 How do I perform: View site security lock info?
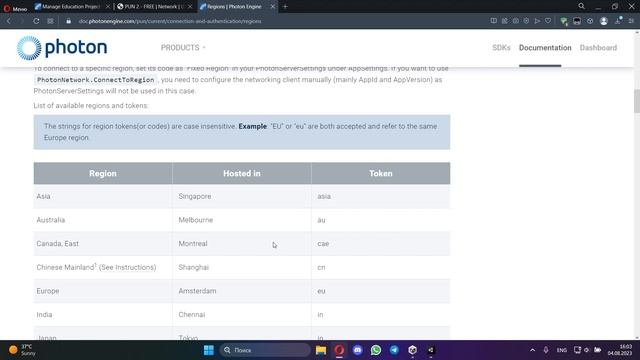pos(69,21)
